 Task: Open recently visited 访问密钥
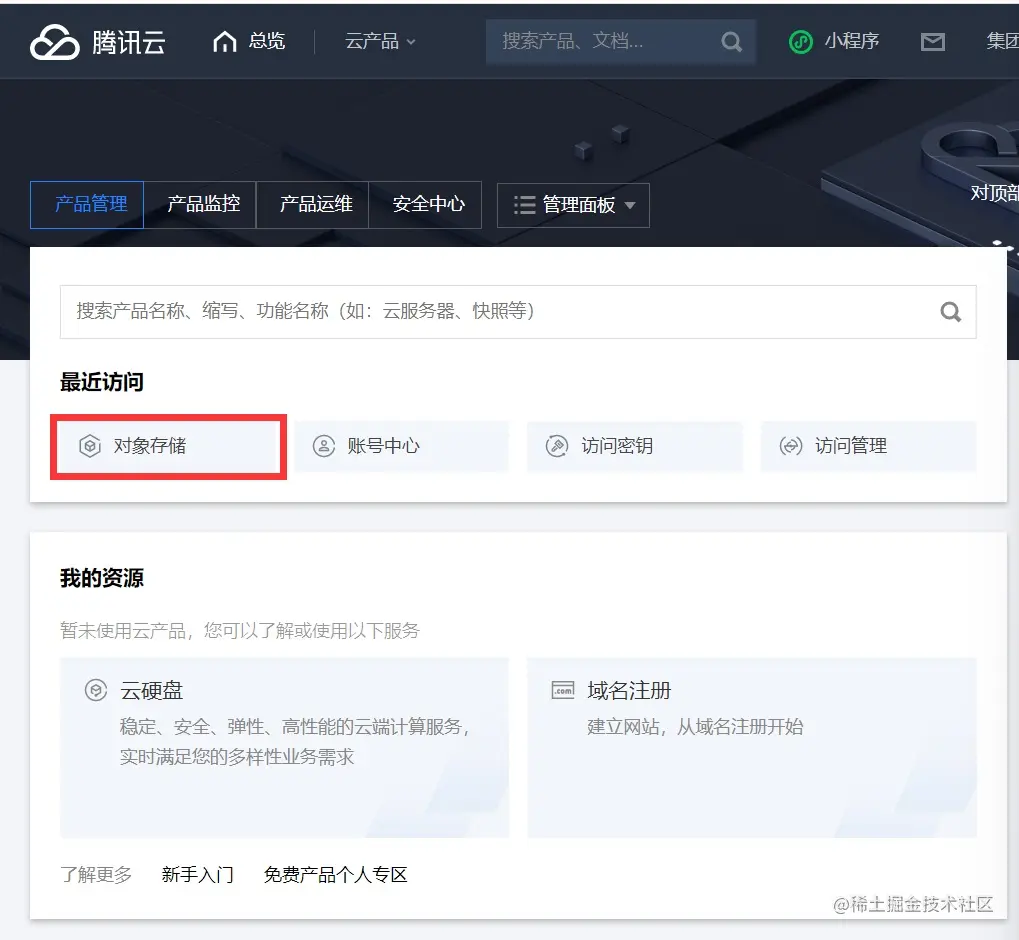tap(635, 446)
